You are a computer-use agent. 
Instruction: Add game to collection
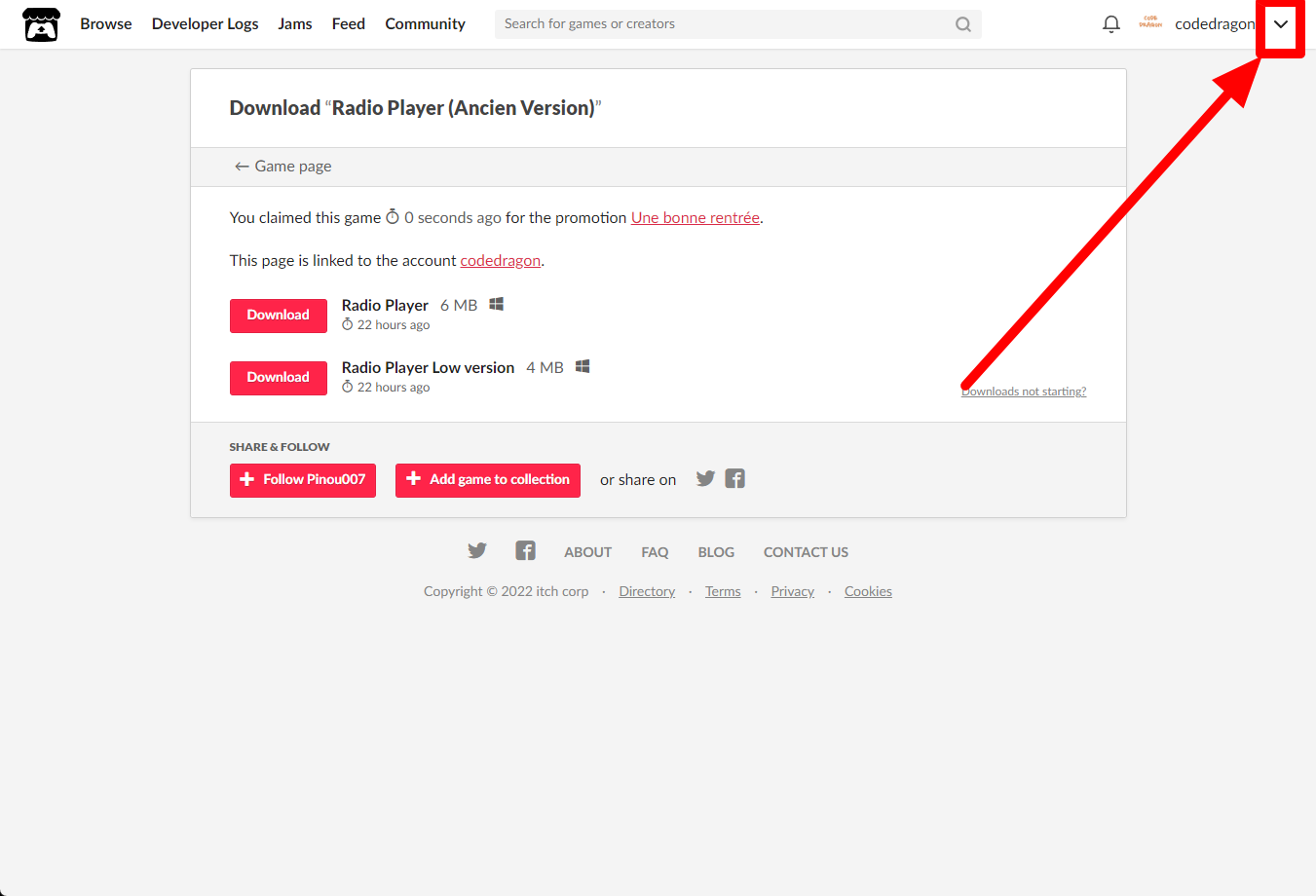[x=488, y=480]
